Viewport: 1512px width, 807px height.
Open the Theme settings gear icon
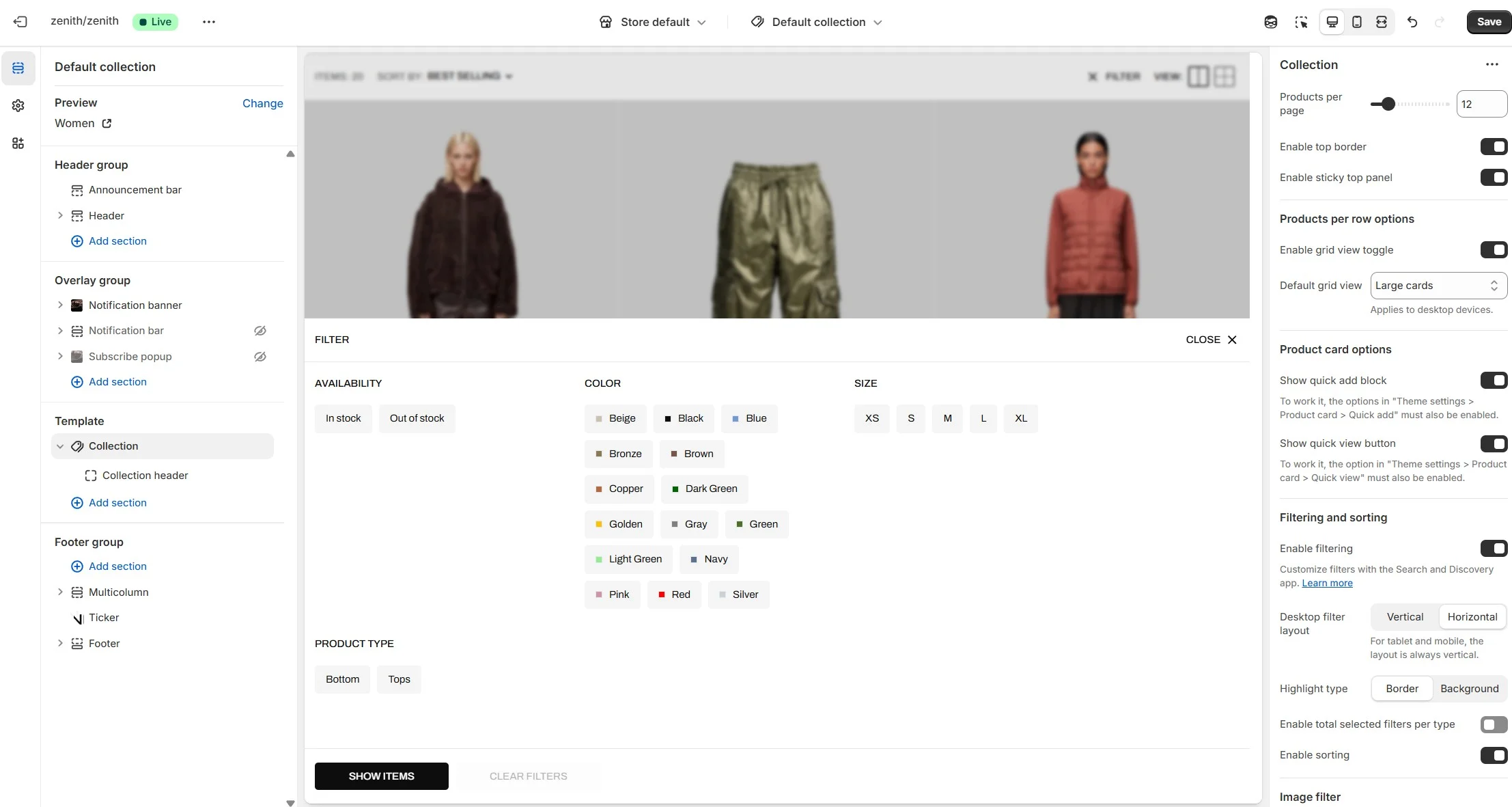point(18,105)
